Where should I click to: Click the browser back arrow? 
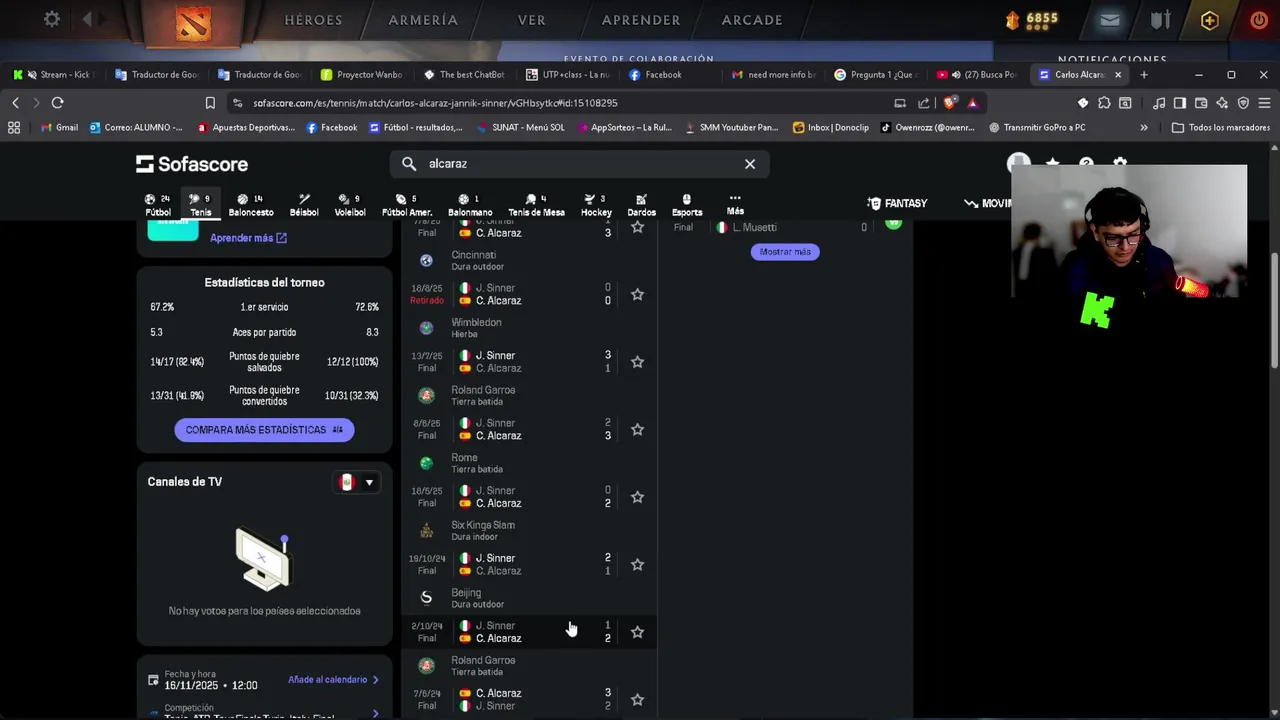click(x=15, y=103)
